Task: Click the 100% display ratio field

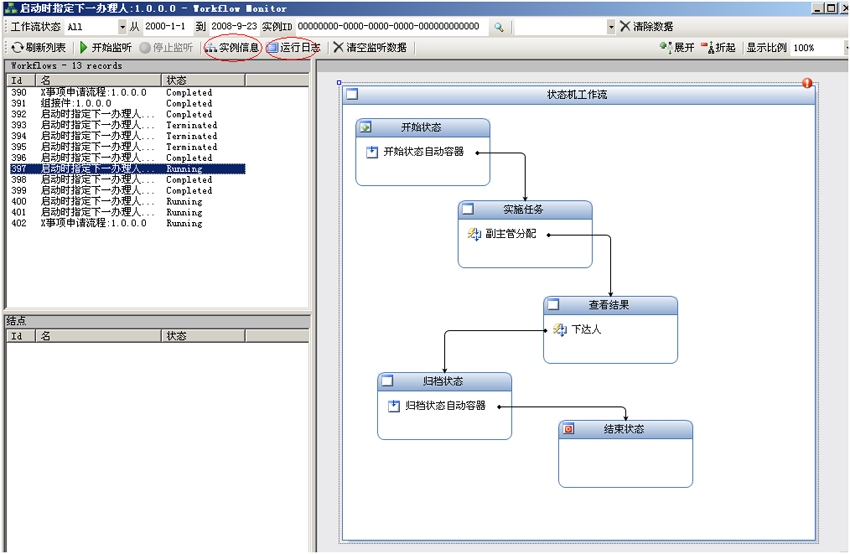Action: pos(816,48)
